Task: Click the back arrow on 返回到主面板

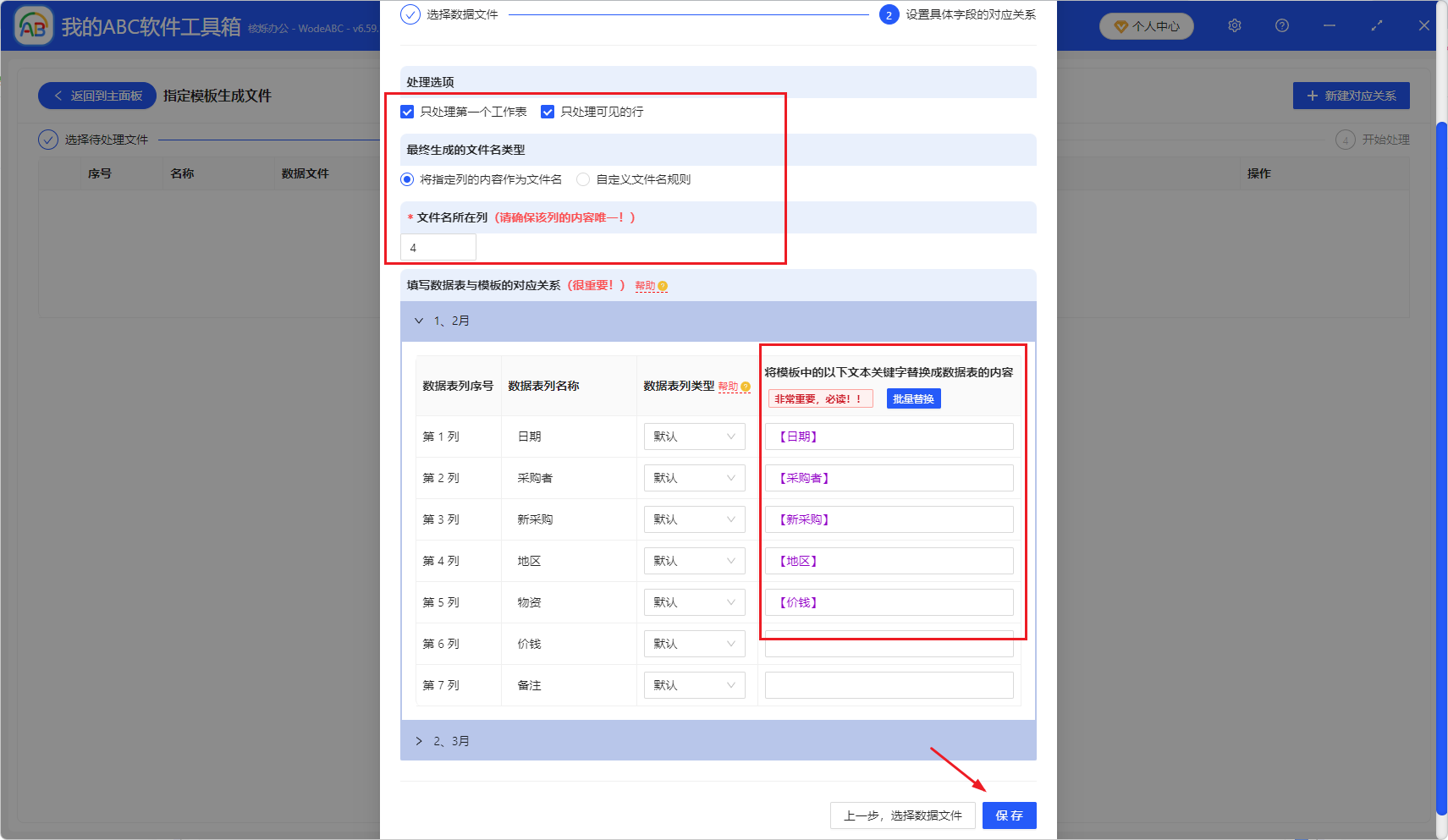Action: pos(58,96)
